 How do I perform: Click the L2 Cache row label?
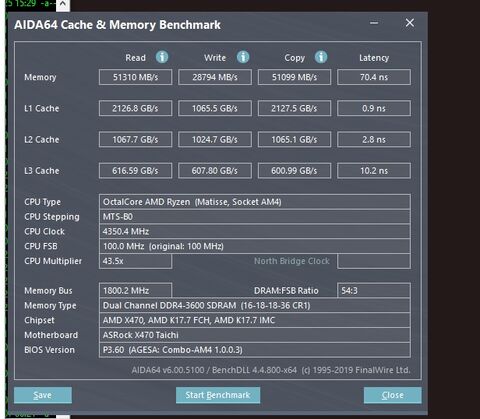click(x=42, y=139)
